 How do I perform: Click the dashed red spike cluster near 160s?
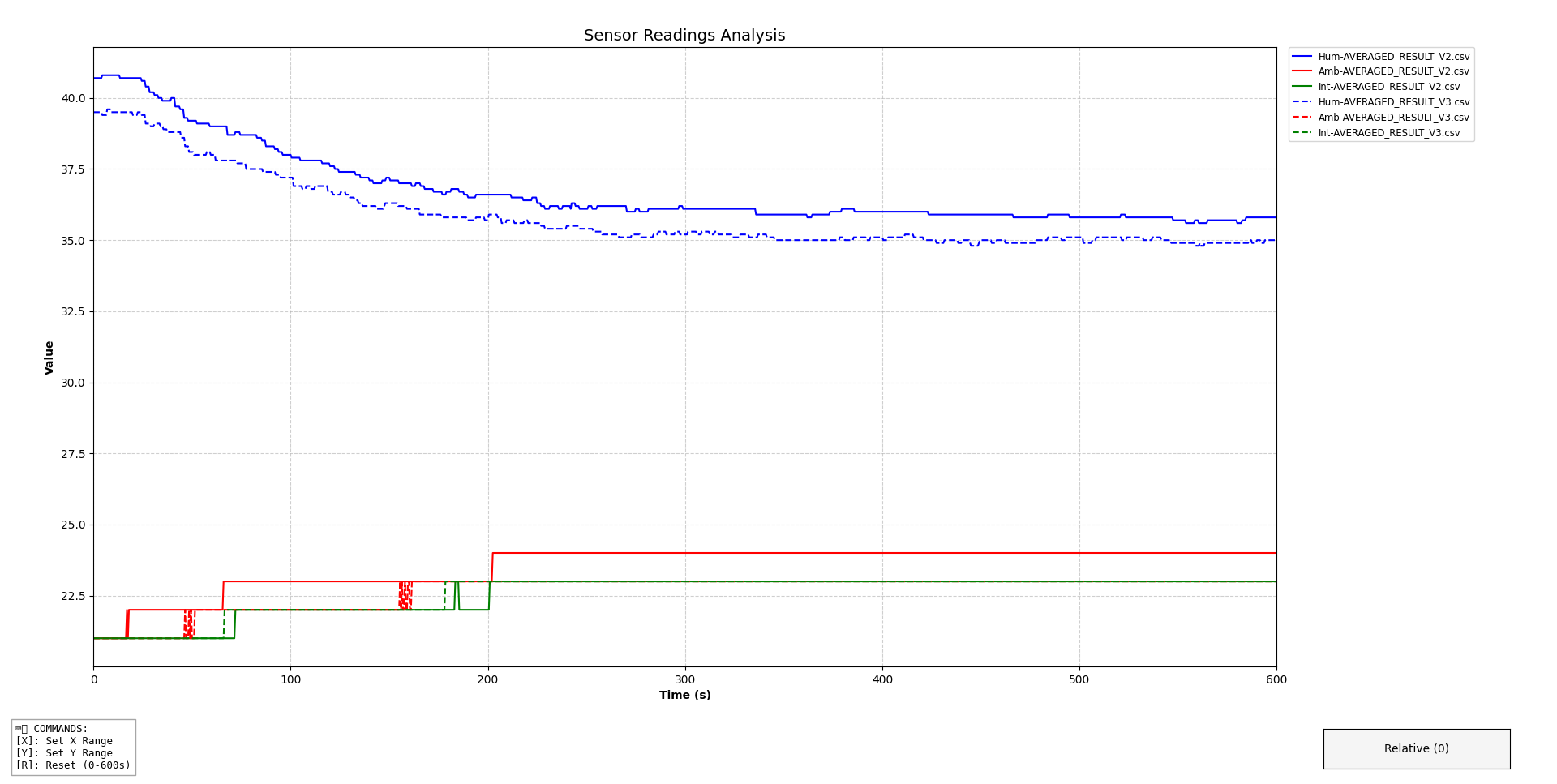click(x=405, y=595)
